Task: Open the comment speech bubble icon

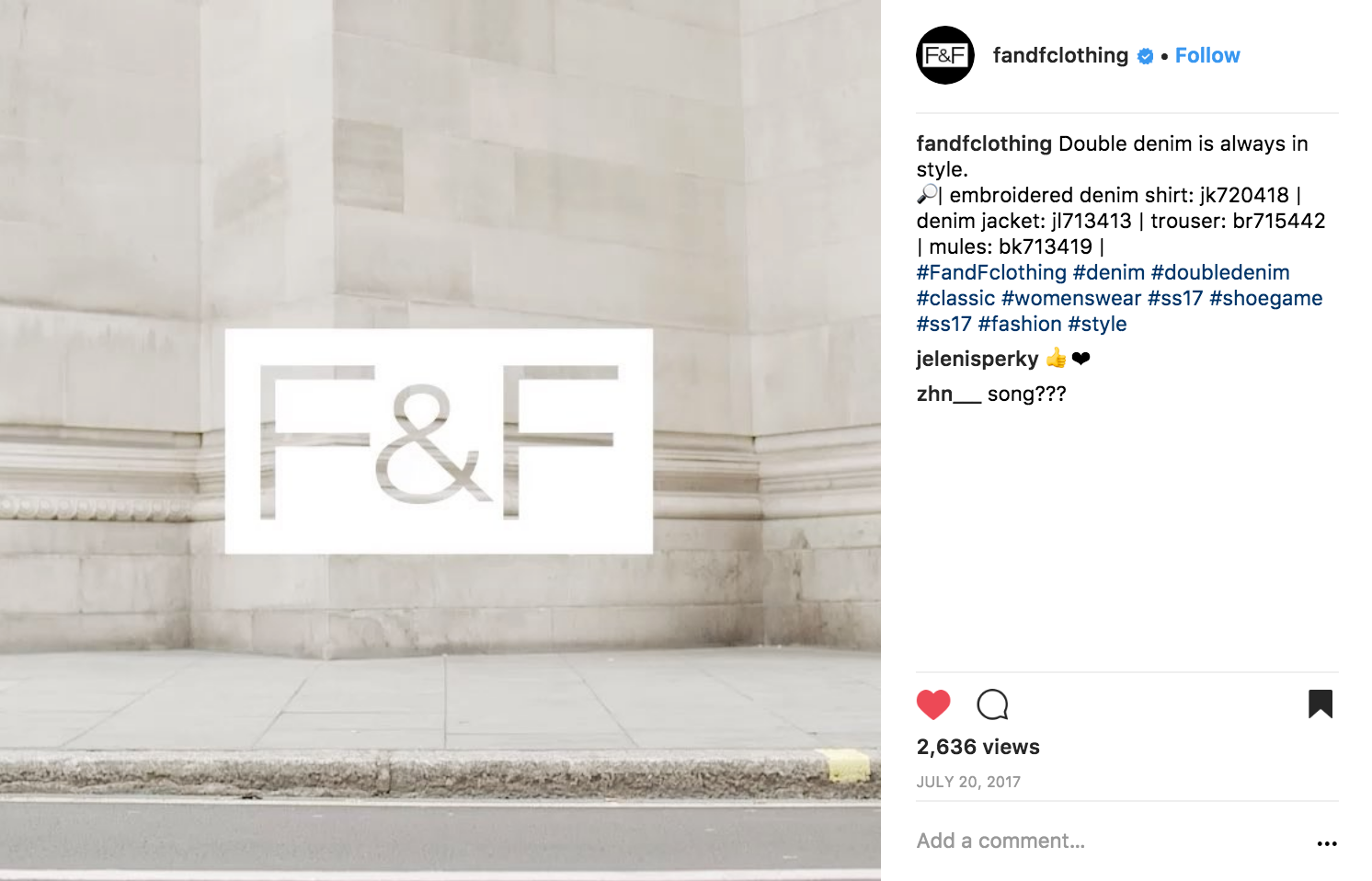Action: 992,704
